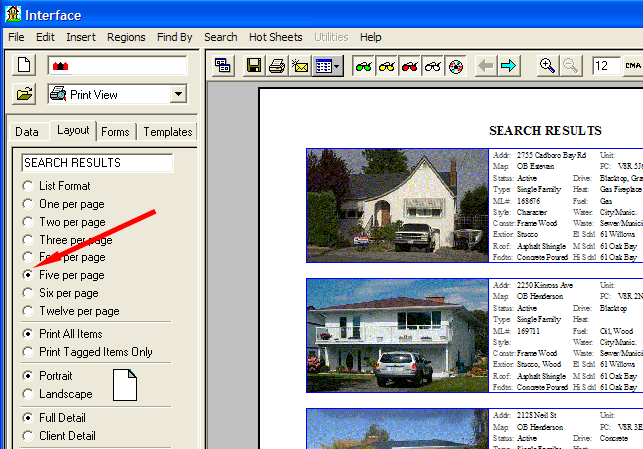Open the Print View dropdown

coord(178,95)
